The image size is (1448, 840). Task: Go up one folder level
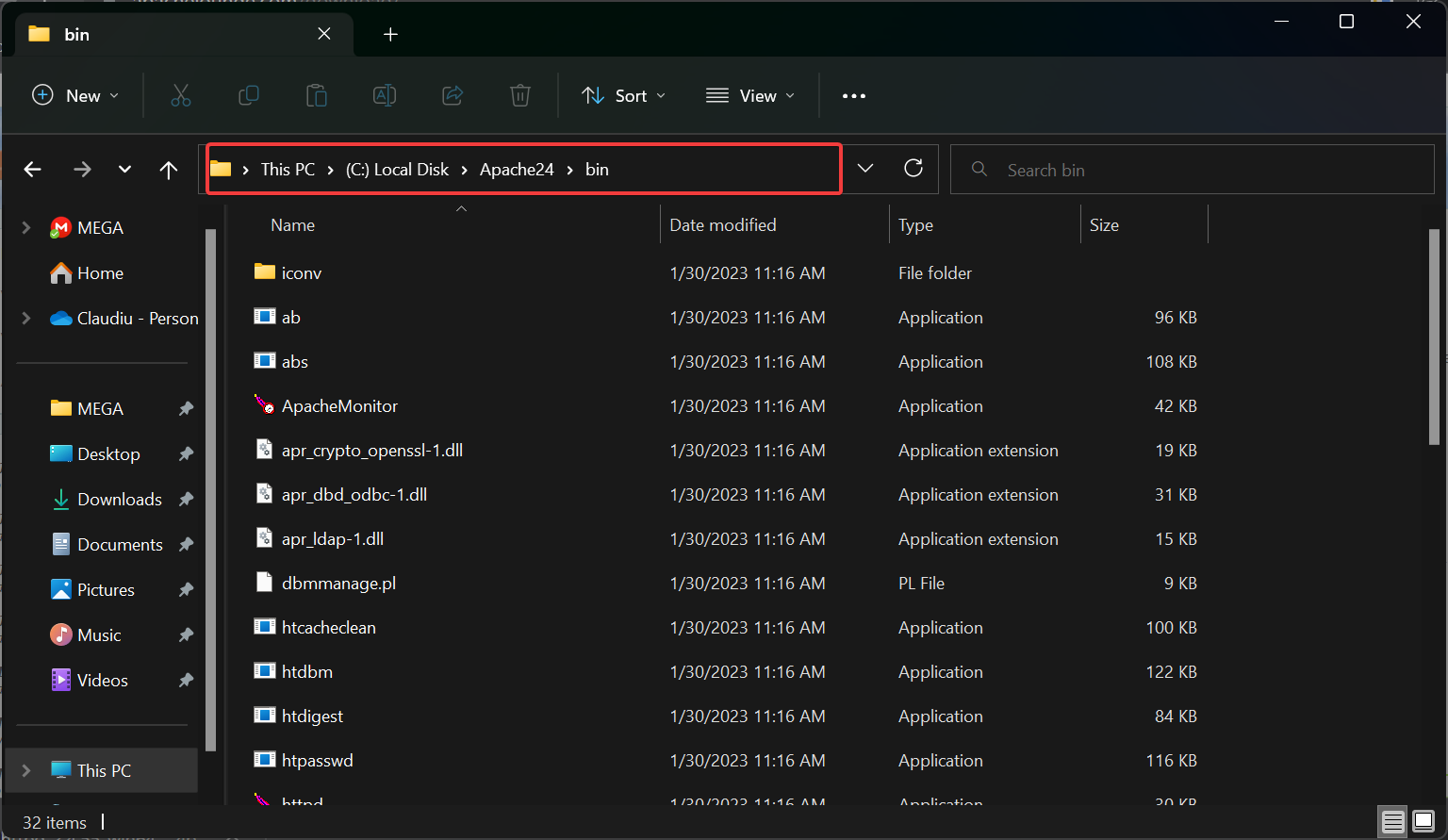pyautogui.click(x=169, y=170)
